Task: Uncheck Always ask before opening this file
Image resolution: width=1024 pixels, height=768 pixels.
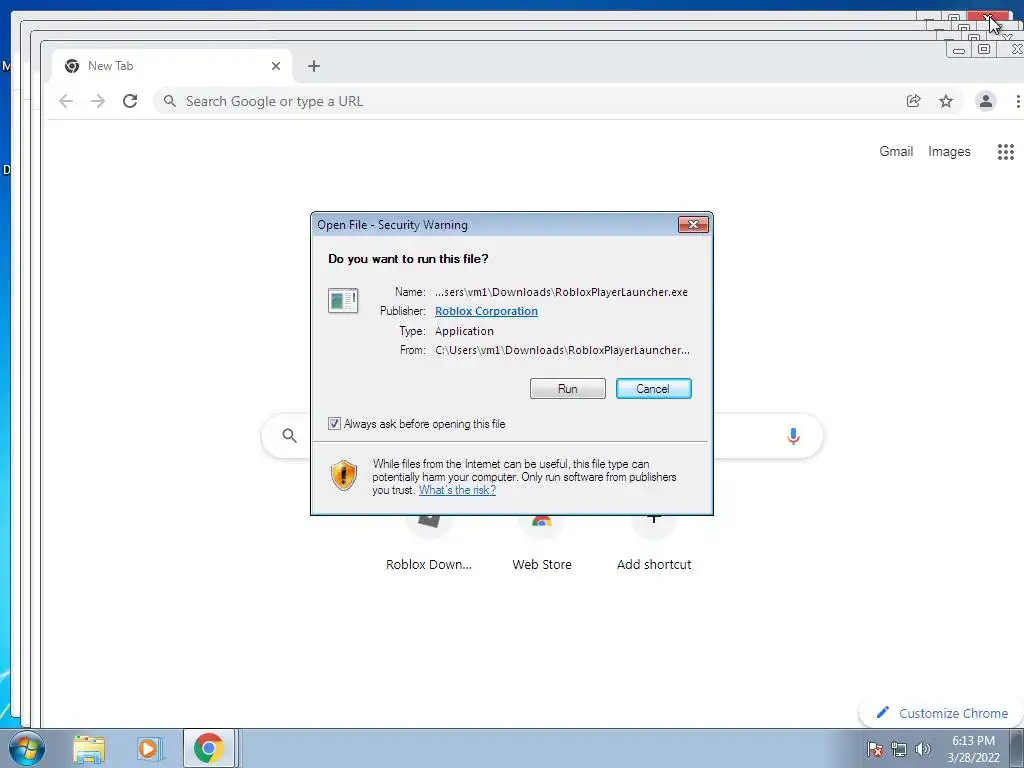Action: [x=334, y=424]
